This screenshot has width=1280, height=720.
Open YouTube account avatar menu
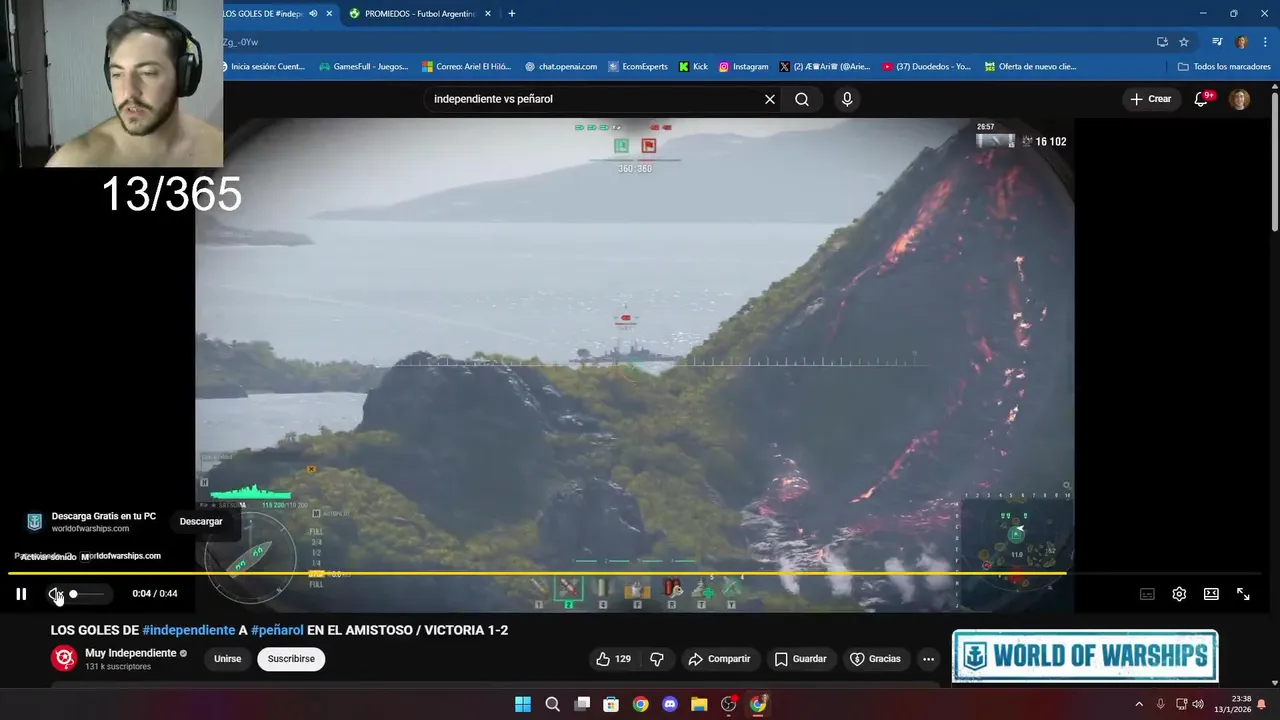click(1239, 99)
